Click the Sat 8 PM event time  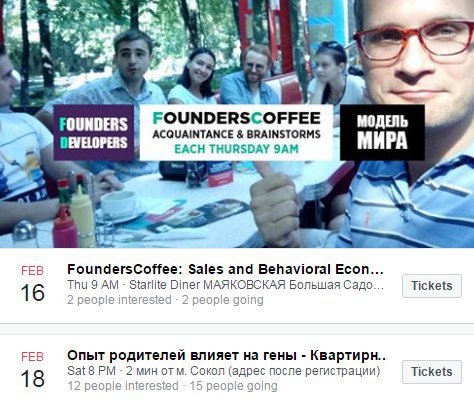(91, 371)
